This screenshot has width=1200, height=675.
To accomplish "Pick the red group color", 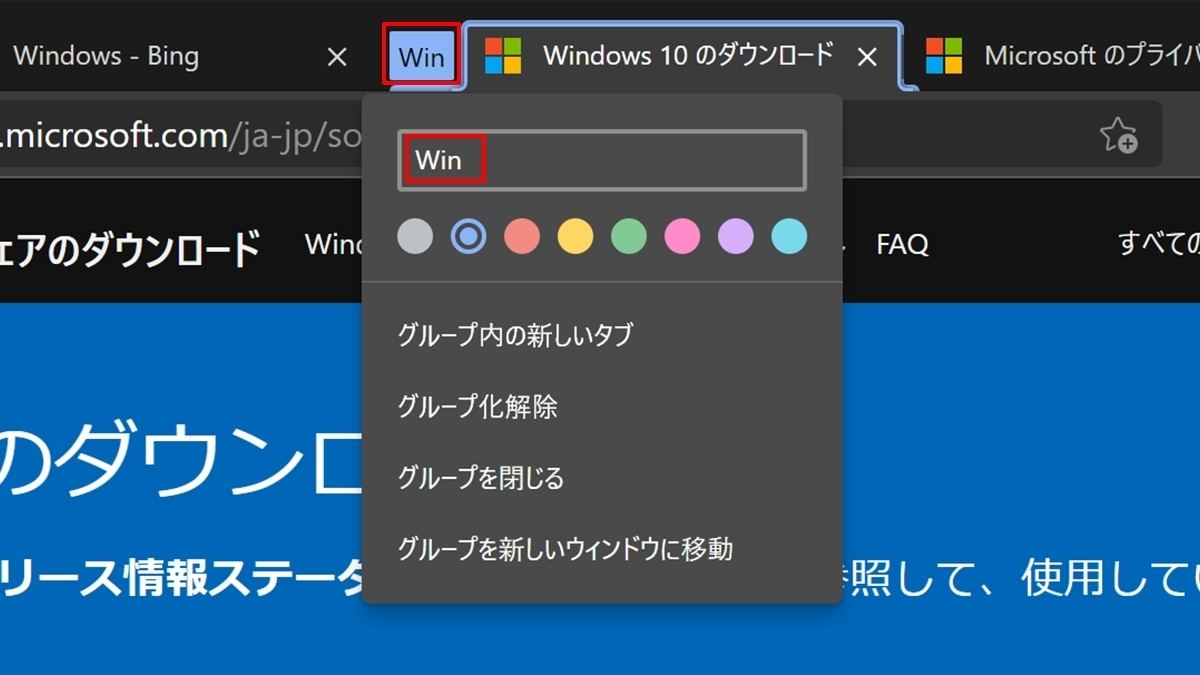I will pyautogui.click(x=522, y=237).
